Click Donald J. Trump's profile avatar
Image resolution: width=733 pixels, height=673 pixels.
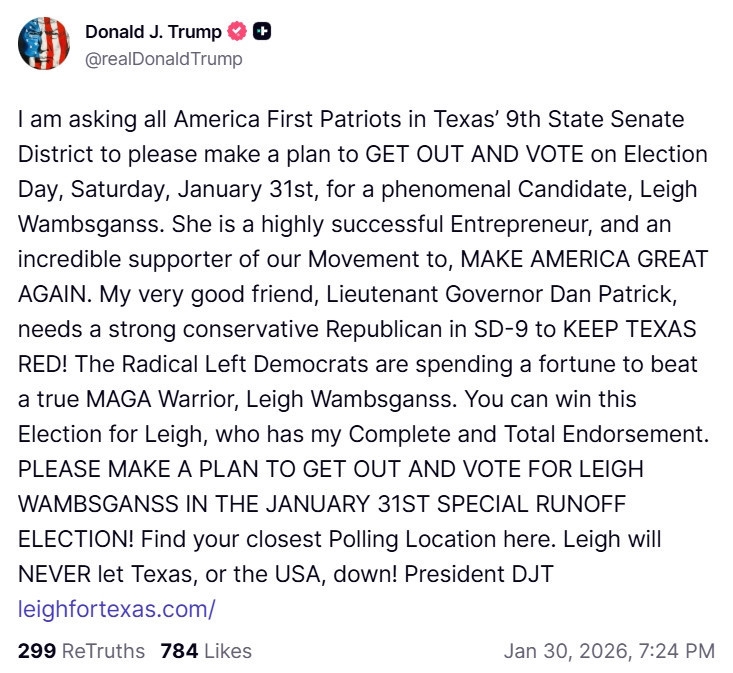44,44
